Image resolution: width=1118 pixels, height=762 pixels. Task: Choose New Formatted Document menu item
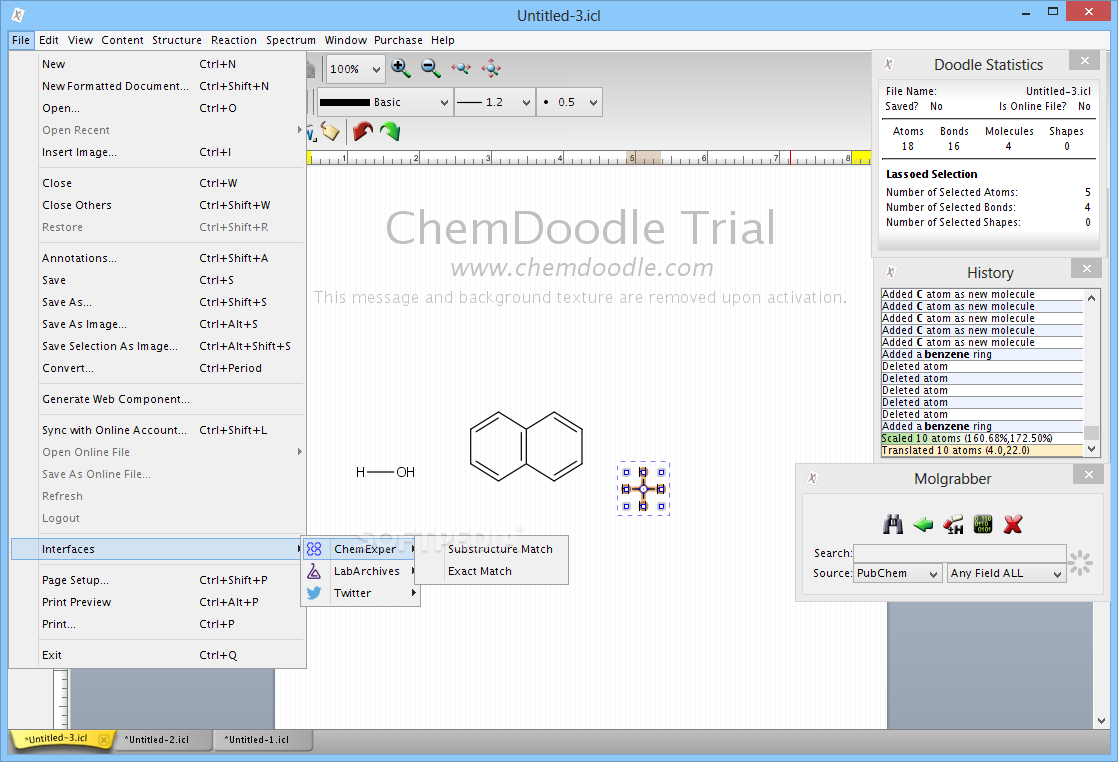click(x=158, y=86)
